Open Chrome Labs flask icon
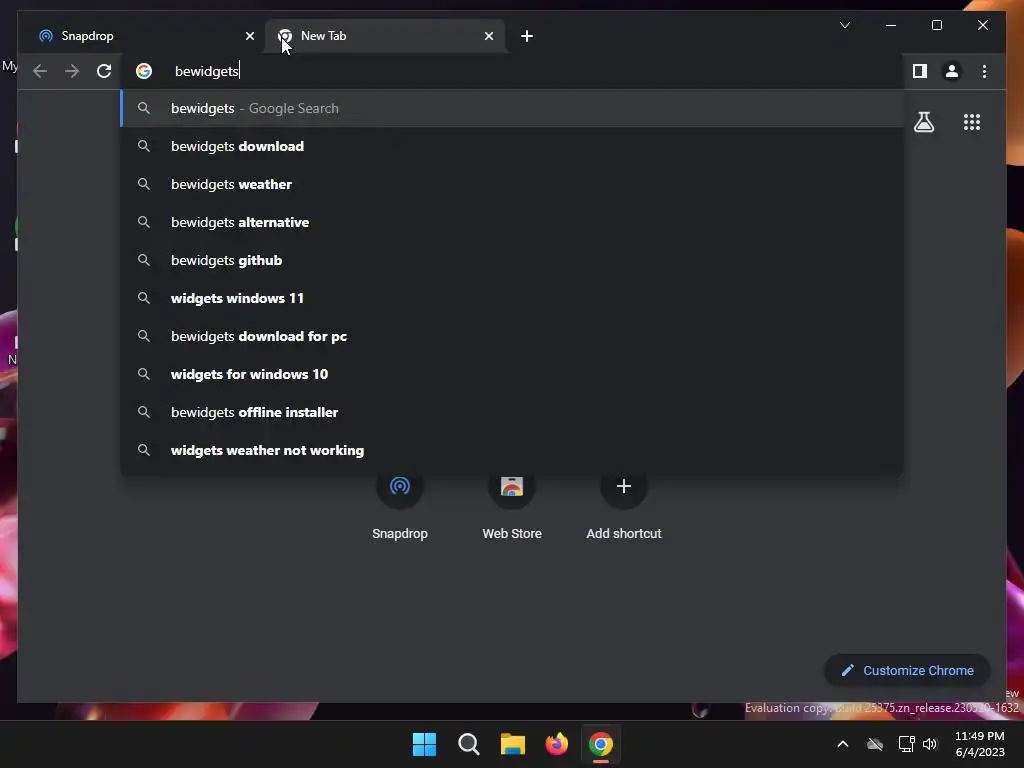Image resolution: width=1024 pixels, height=768 pixels. (923, 122)
